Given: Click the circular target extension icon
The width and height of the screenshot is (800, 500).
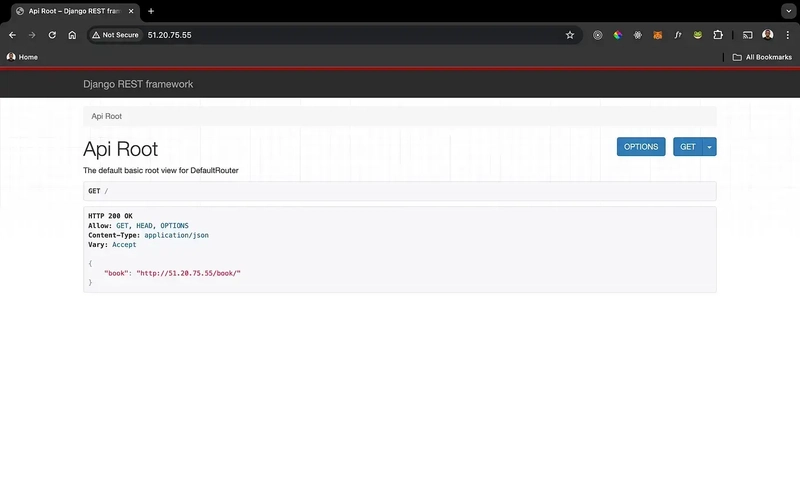Looking at the screenshot, I should (x=597, y=35).
